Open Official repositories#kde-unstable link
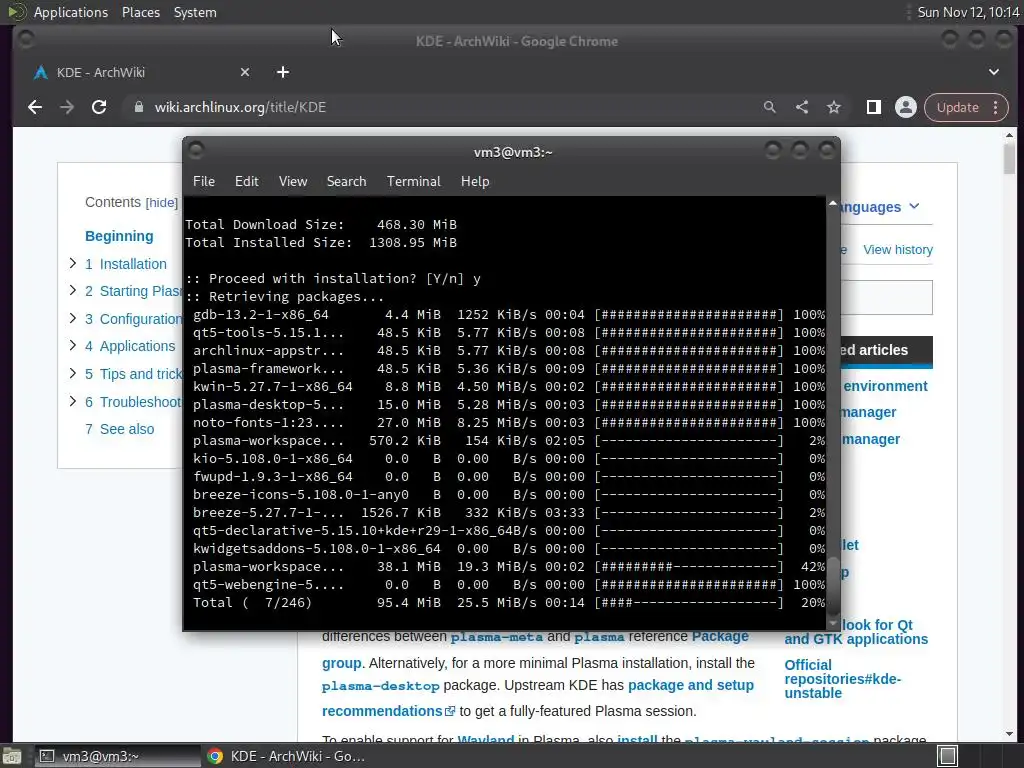The image size is (1024, 768). [842, 679]
